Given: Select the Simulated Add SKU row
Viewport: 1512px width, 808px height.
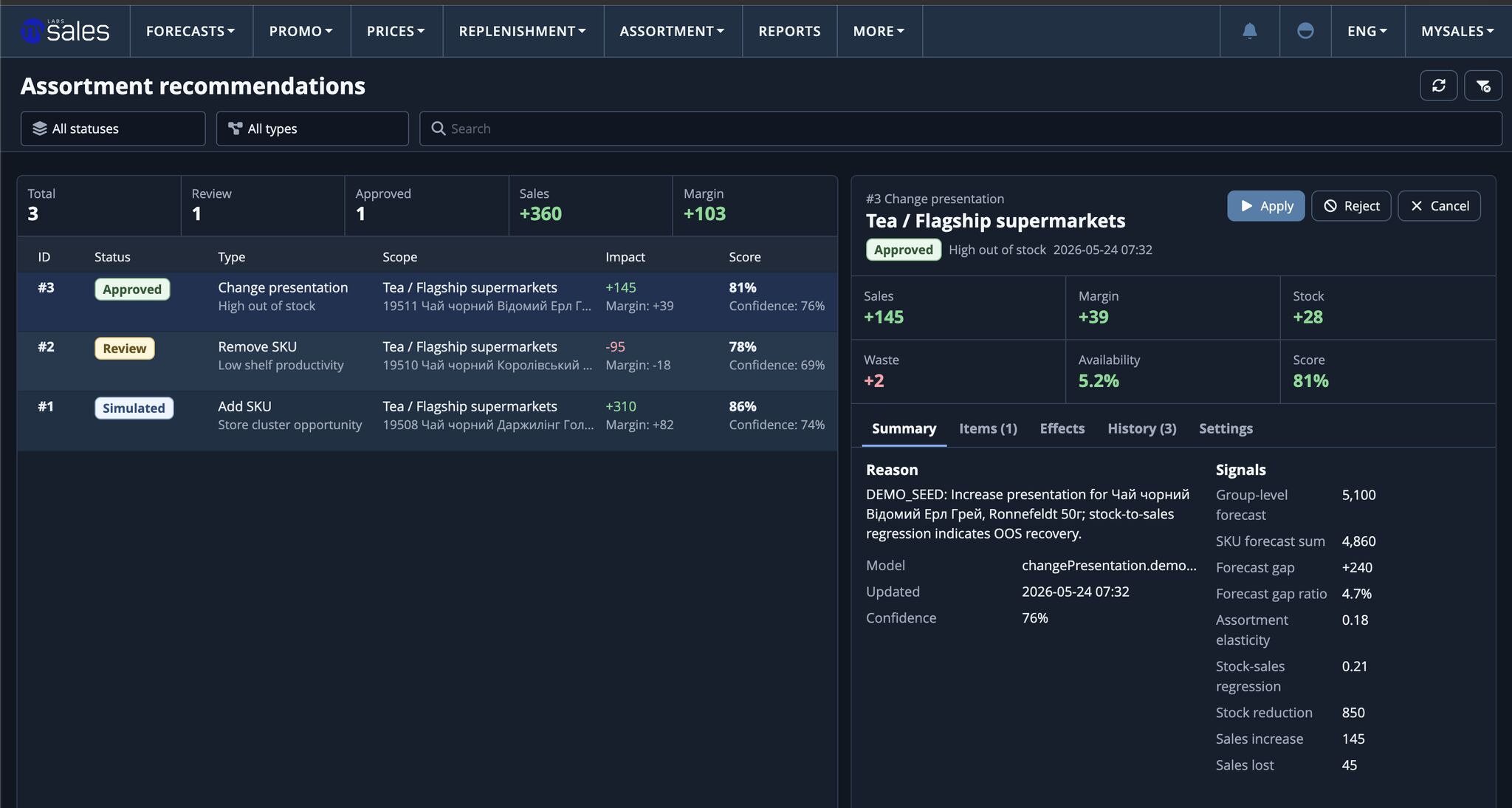Looking at the screenshot, I should 427,415.
